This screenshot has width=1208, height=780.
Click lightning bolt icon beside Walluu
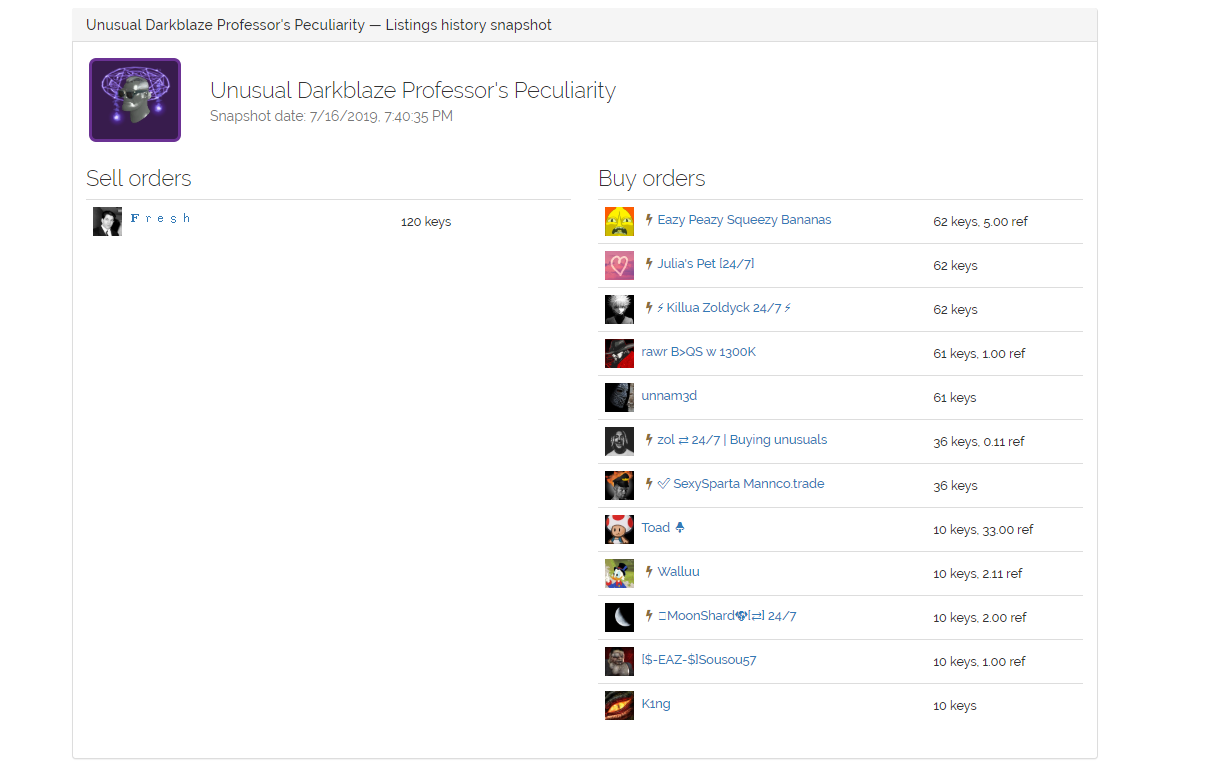pos(648,572)
